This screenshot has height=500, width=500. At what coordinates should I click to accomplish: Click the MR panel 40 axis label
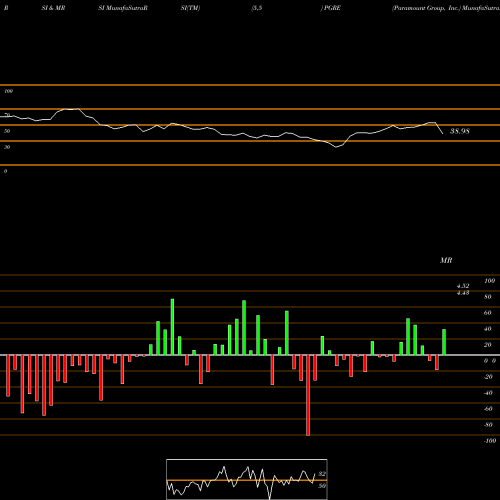(x=488, y=329)
